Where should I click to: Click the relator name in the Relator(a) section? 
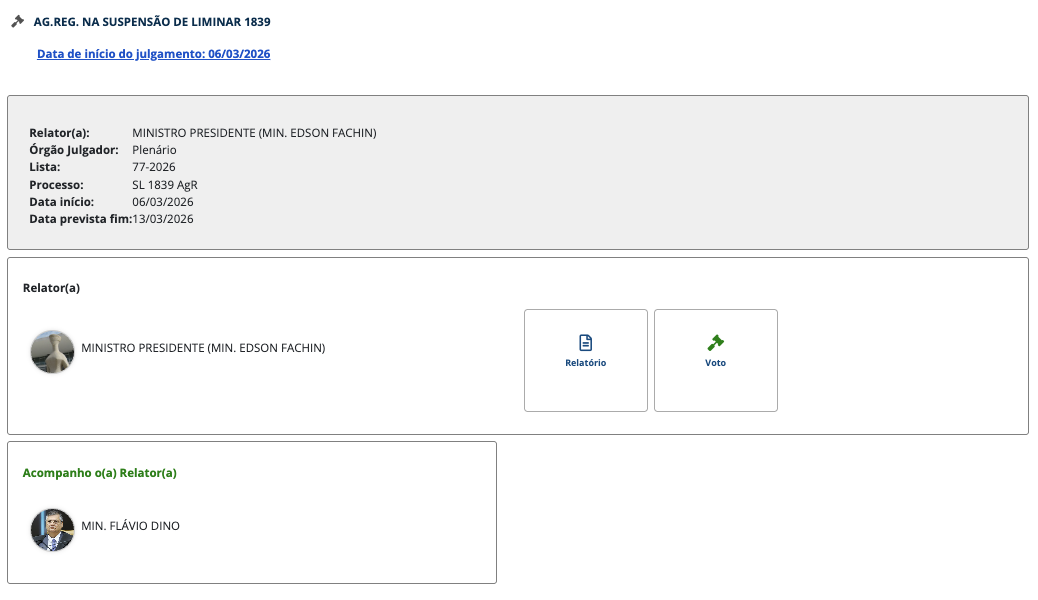tap(203, 348)
